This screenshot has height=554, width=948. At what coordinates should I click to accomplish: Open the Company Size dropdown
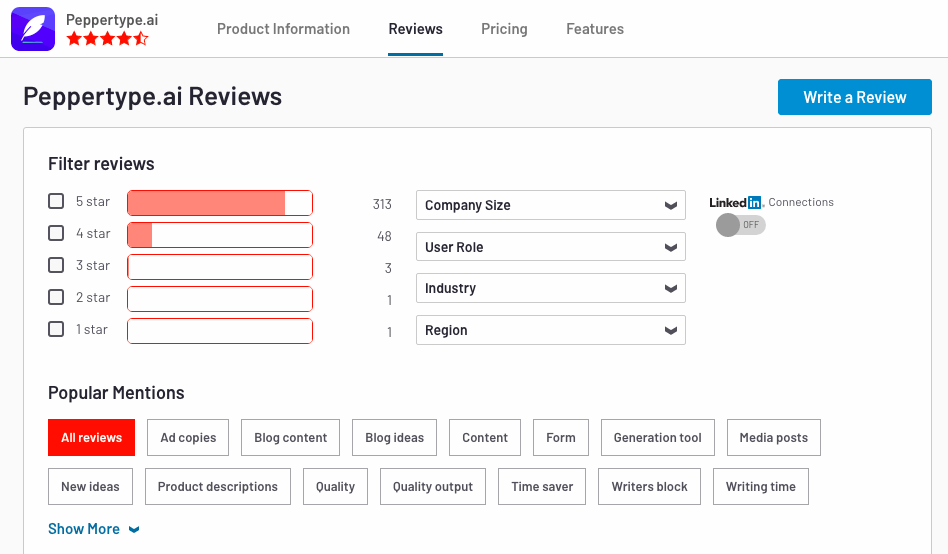click(x=551, y=205)
